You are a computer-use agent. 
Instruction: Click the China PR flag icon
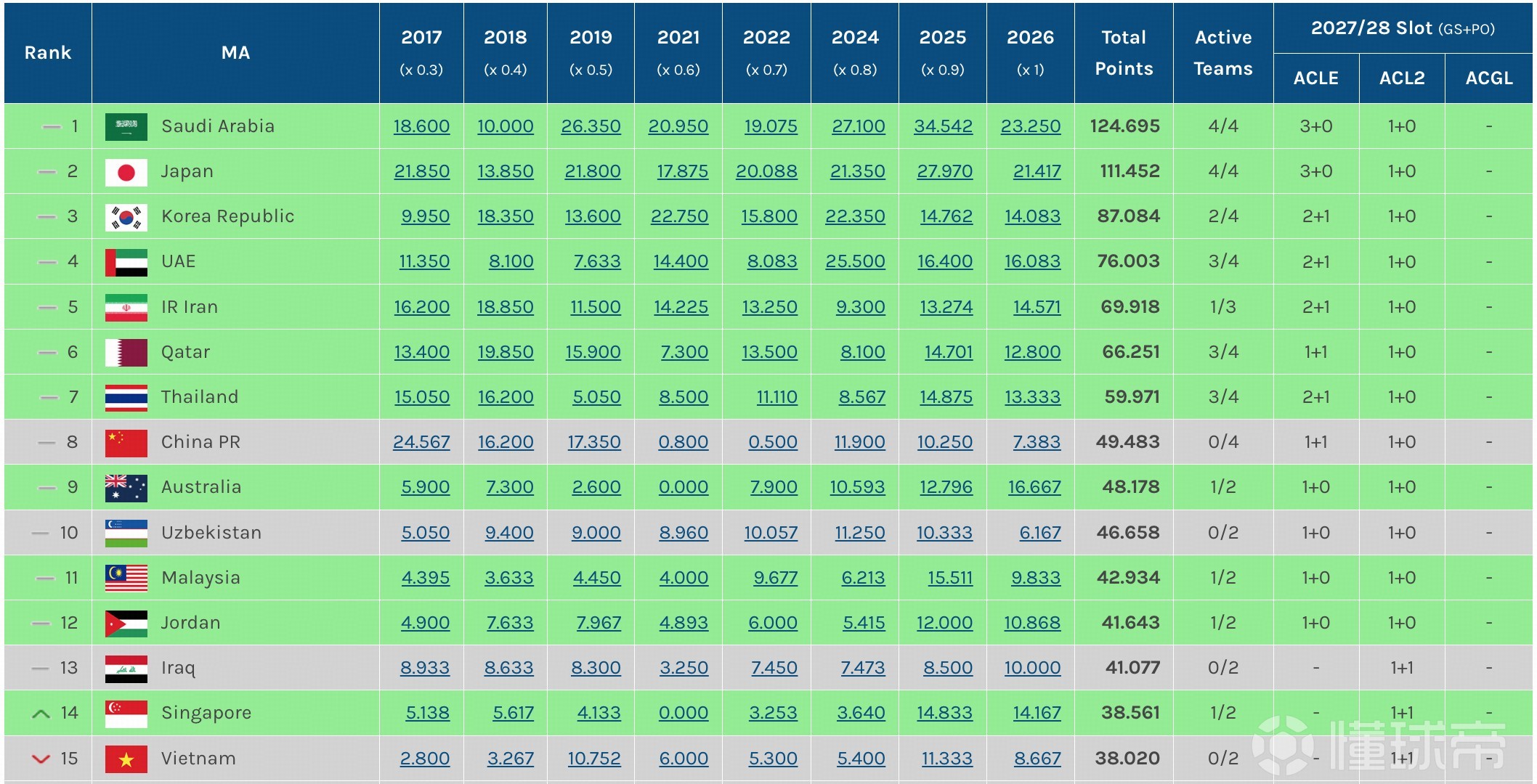(126, 443)
